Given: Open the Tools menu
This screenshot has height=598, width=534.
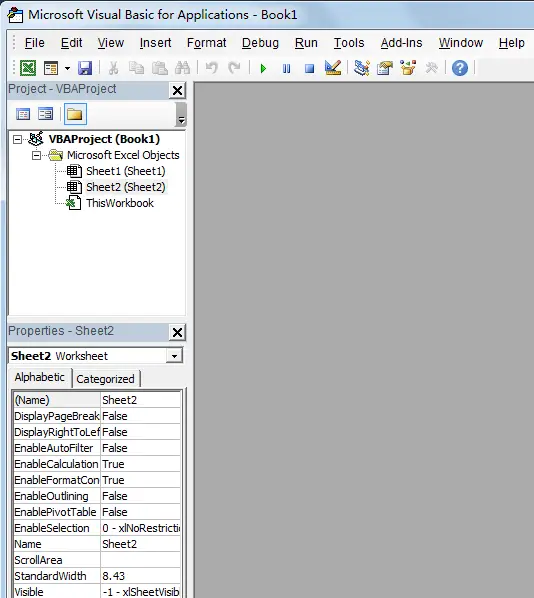Looking at the screenshot, I should 349,43.
